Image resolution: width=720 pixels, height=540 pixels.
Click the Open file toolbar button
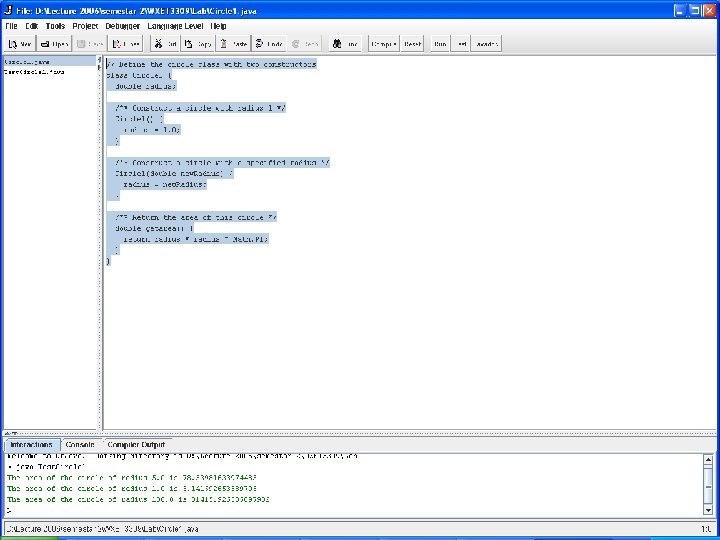click(54, 44)
